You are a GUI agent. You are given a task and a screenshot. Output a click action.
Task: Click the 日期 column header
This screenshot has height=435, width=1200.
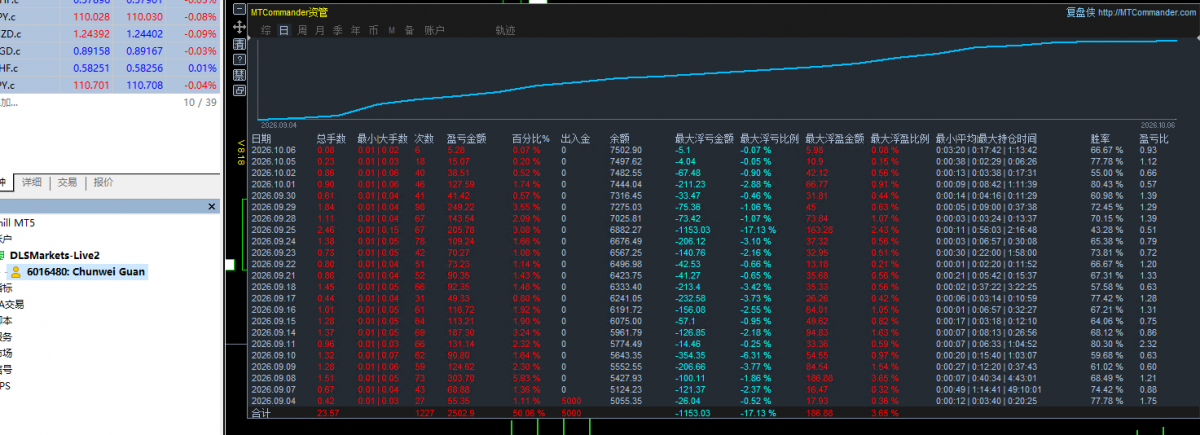pos(261,138)
